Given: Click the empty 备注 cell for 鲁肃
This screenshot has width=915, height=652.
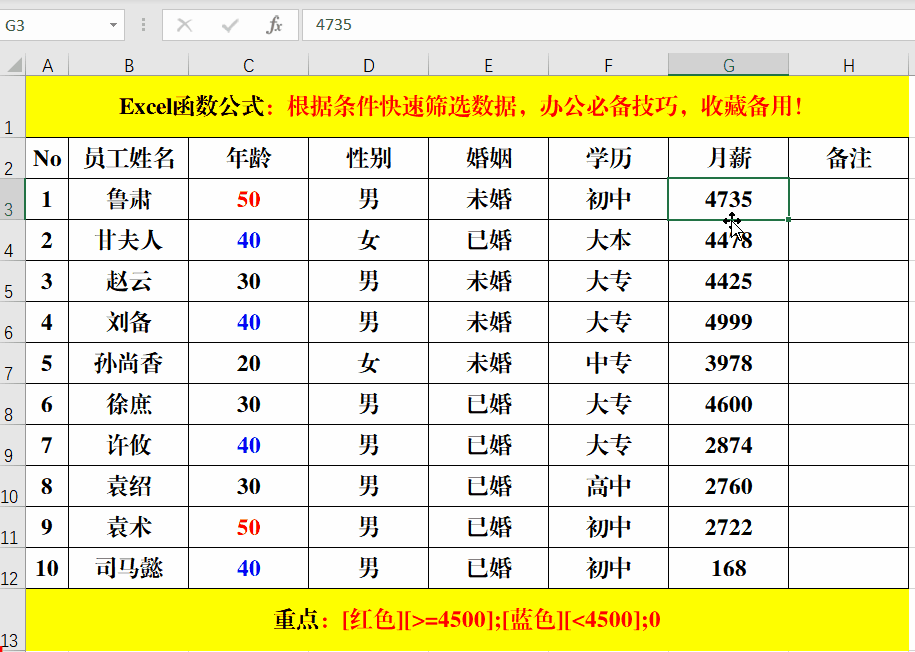Looking at the screenshot, I should [x=848, y=199].
